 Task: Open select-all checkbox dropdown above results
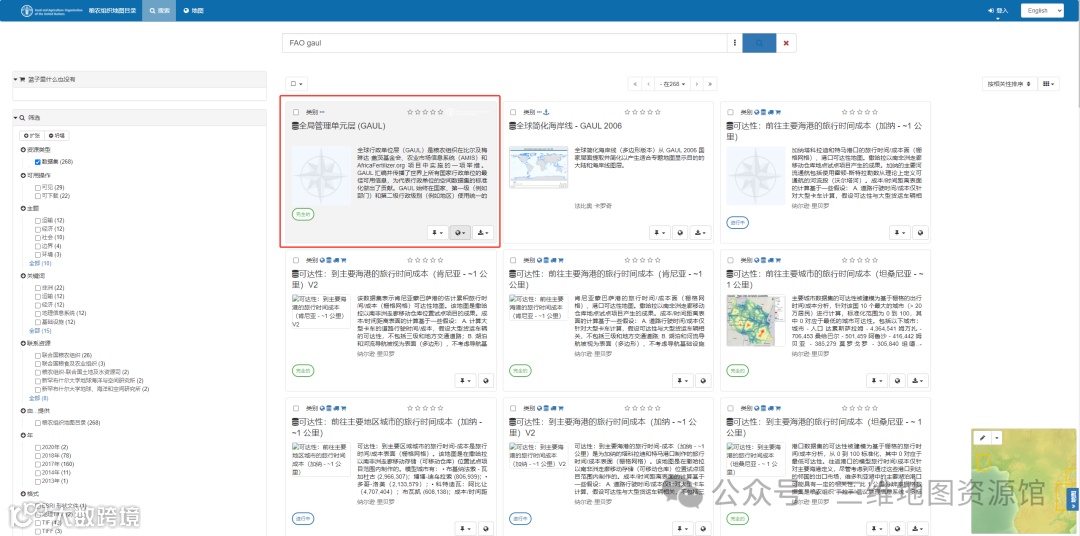(x=298, y=83)
